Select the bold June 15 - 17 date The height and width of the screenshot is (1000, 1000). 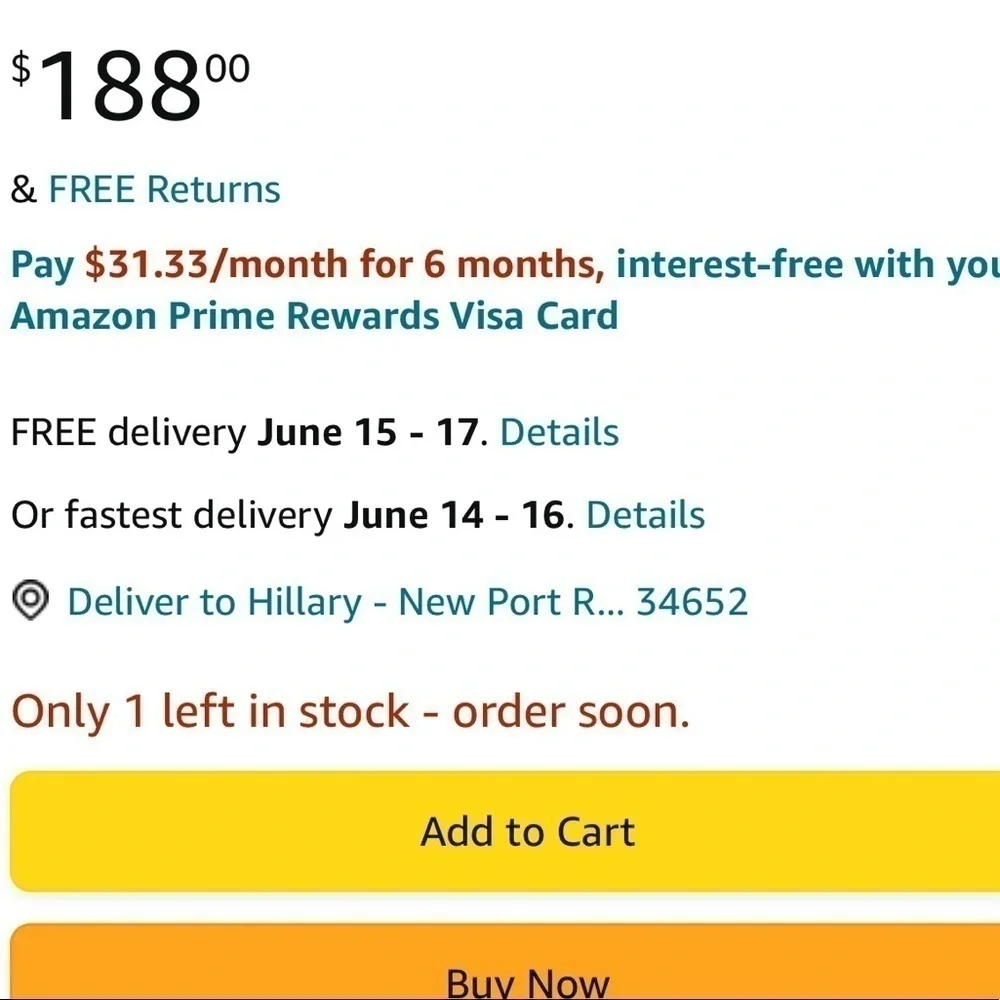tap(367, 432)
